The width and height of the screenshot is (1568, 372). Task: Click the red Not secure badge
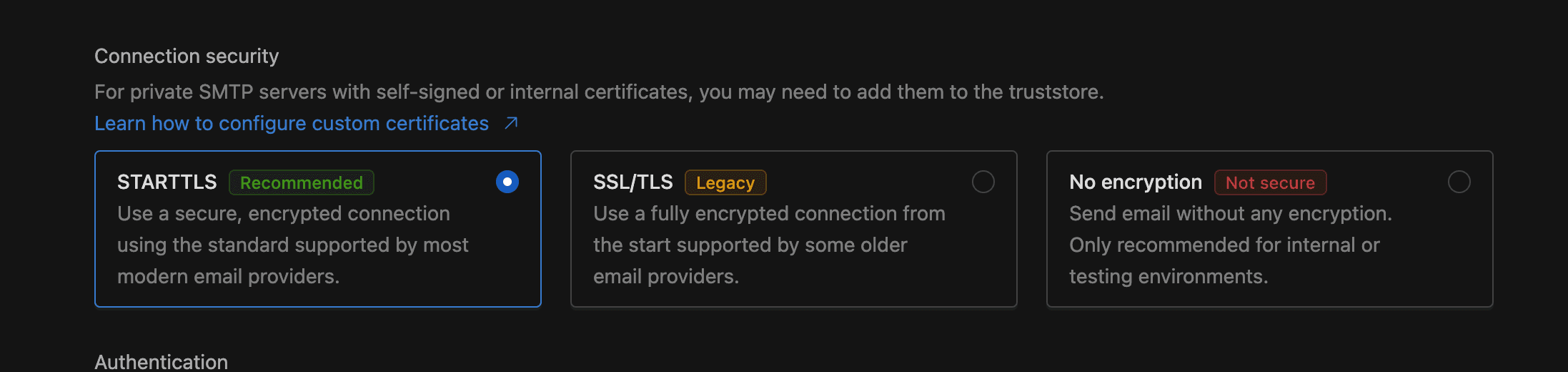coord(1270,182)
